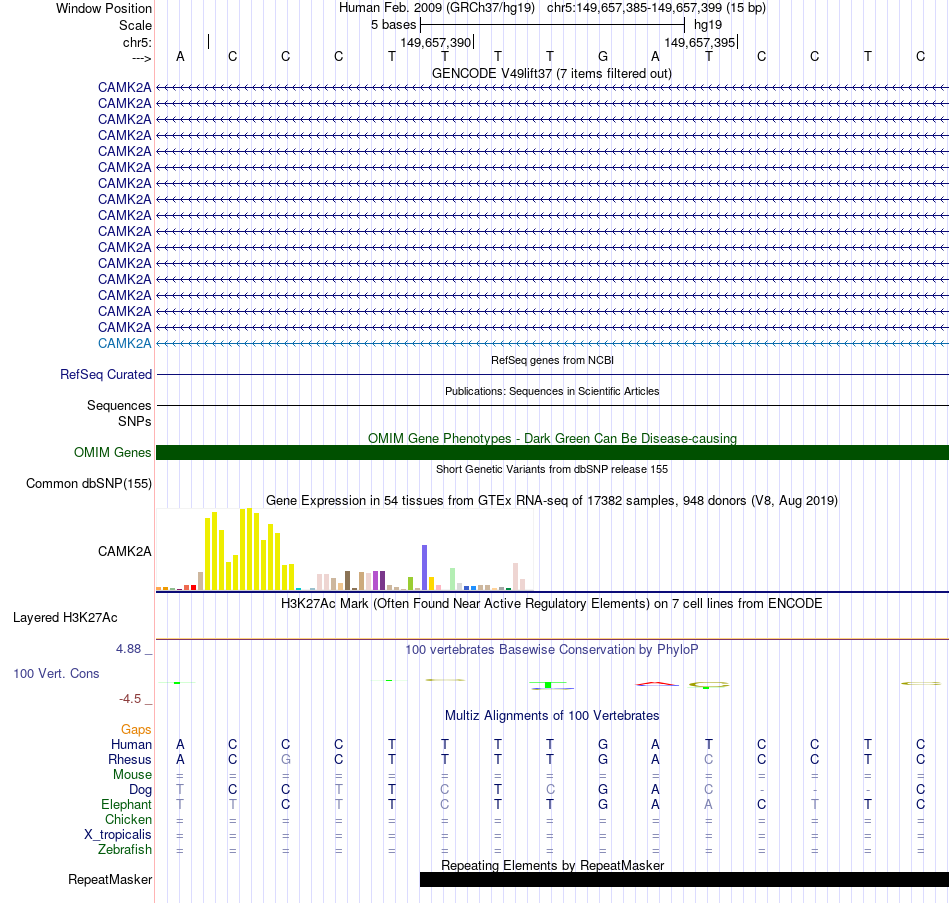Select the Rhesus alignment row label
This screenshot has height=903, width=950.
130,759
